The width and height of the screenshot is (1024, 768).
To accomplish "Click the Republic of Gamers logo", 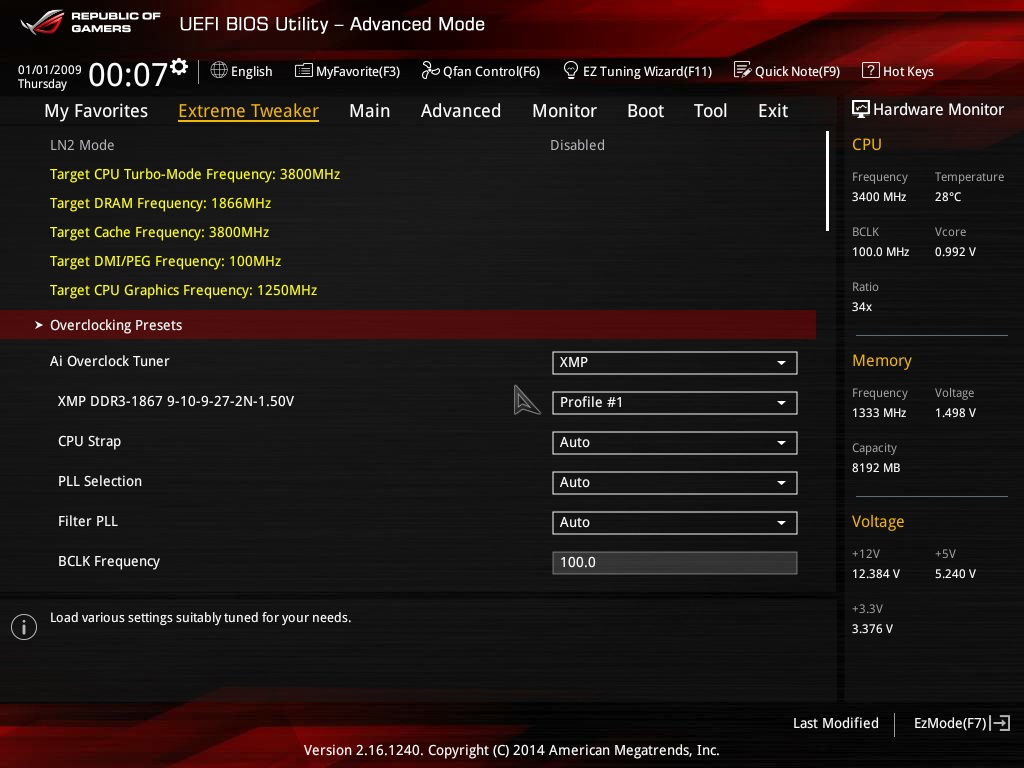I will [90, 22].
